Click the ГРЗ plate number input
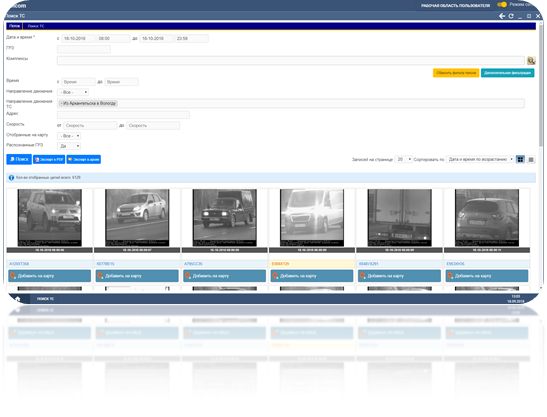547x417 pixels. (x=84, y=49)
